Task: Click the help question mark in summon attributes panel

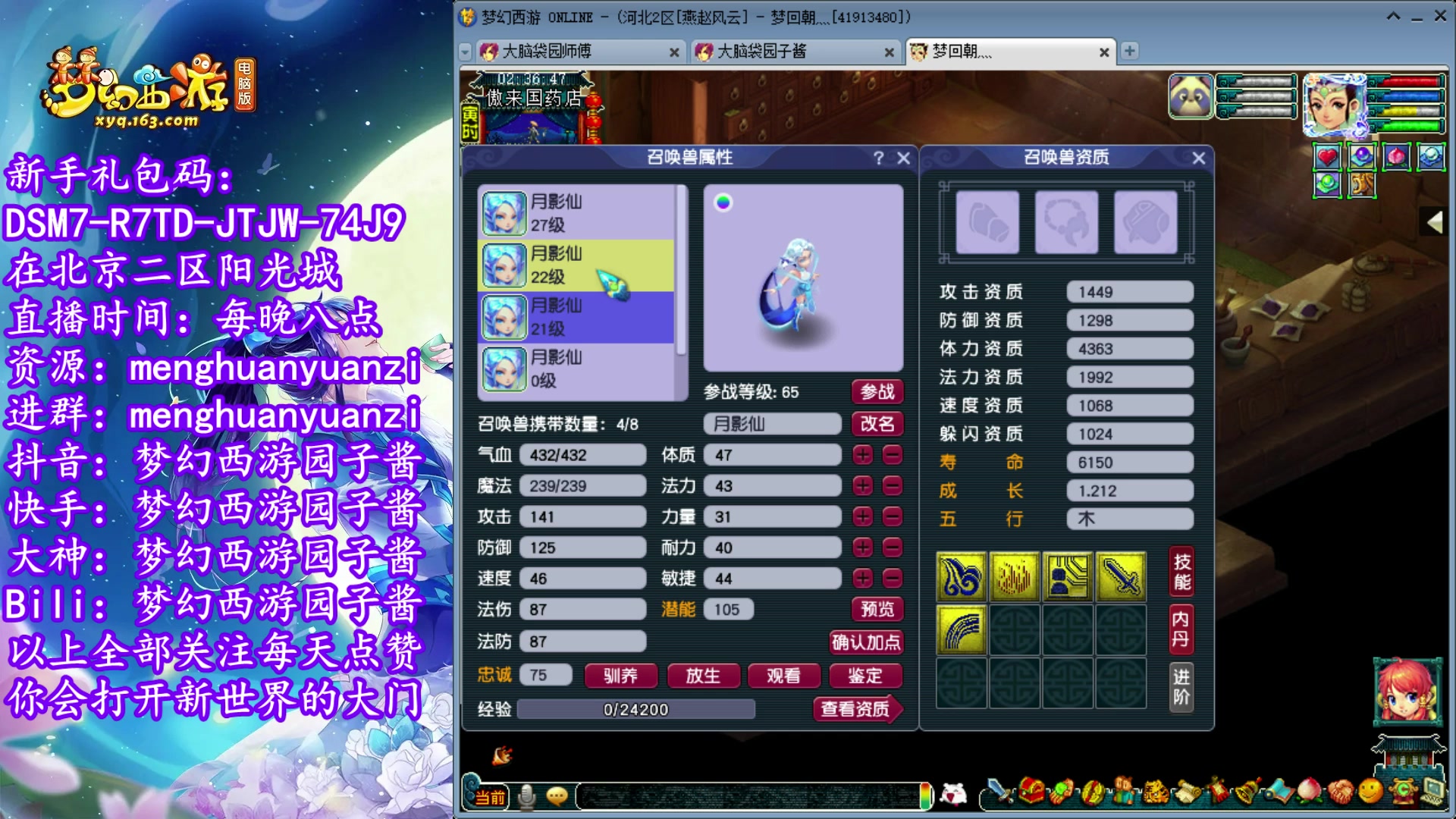Action: [878, 158]
